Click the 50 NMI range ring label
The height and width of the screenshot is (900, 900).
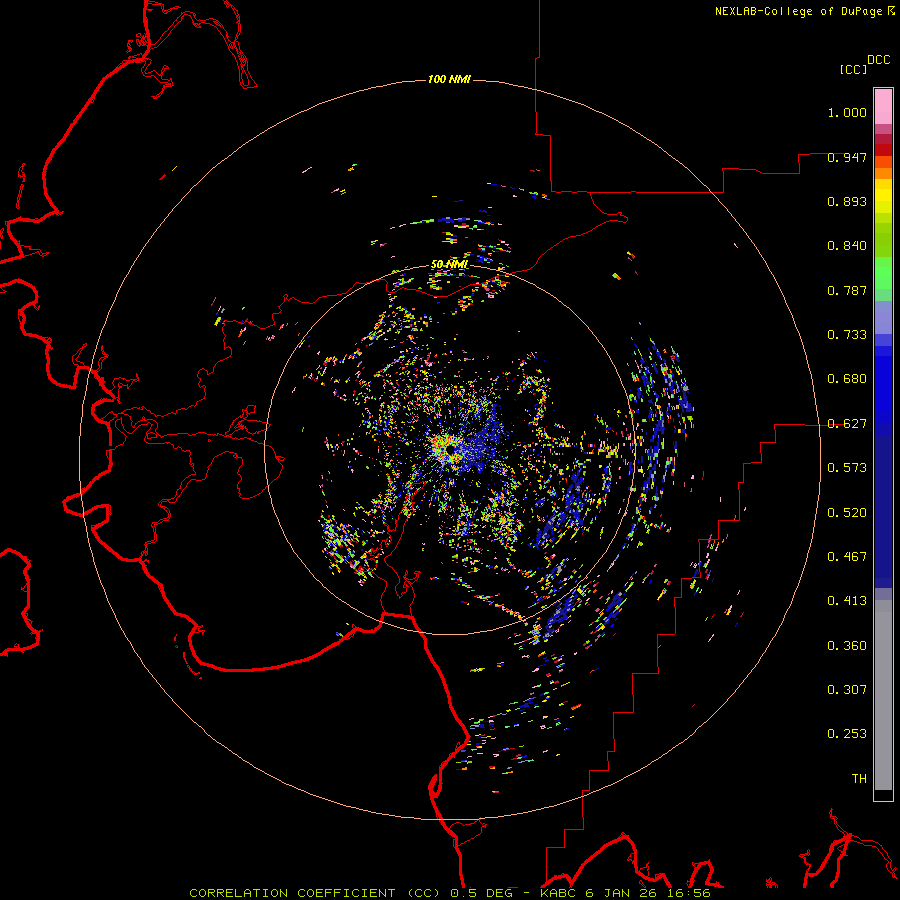click(449, 265)
